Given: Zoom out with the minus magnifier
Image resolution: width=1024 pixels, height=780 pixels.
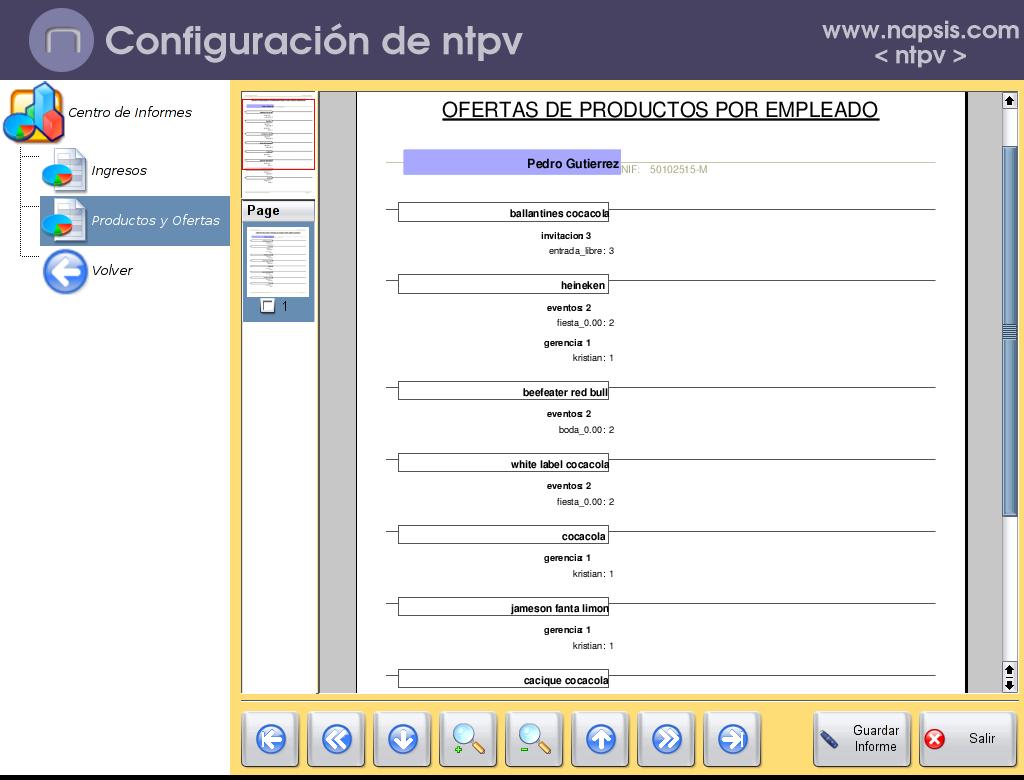Looking at the screenshot, I should (x=534, y=739).
